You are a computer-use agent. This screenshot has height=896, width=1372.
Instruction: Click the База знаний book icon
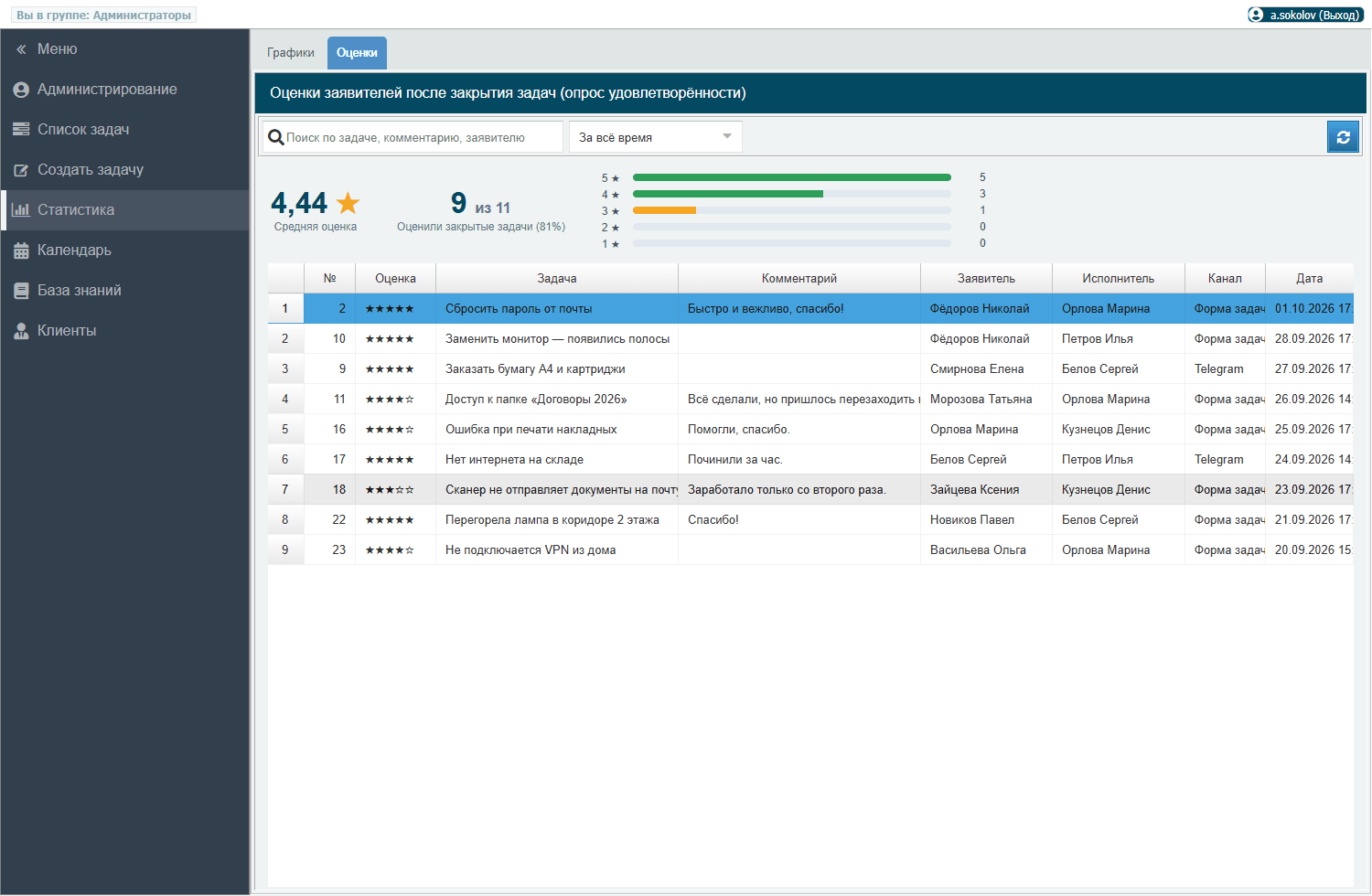pos(21,291)
